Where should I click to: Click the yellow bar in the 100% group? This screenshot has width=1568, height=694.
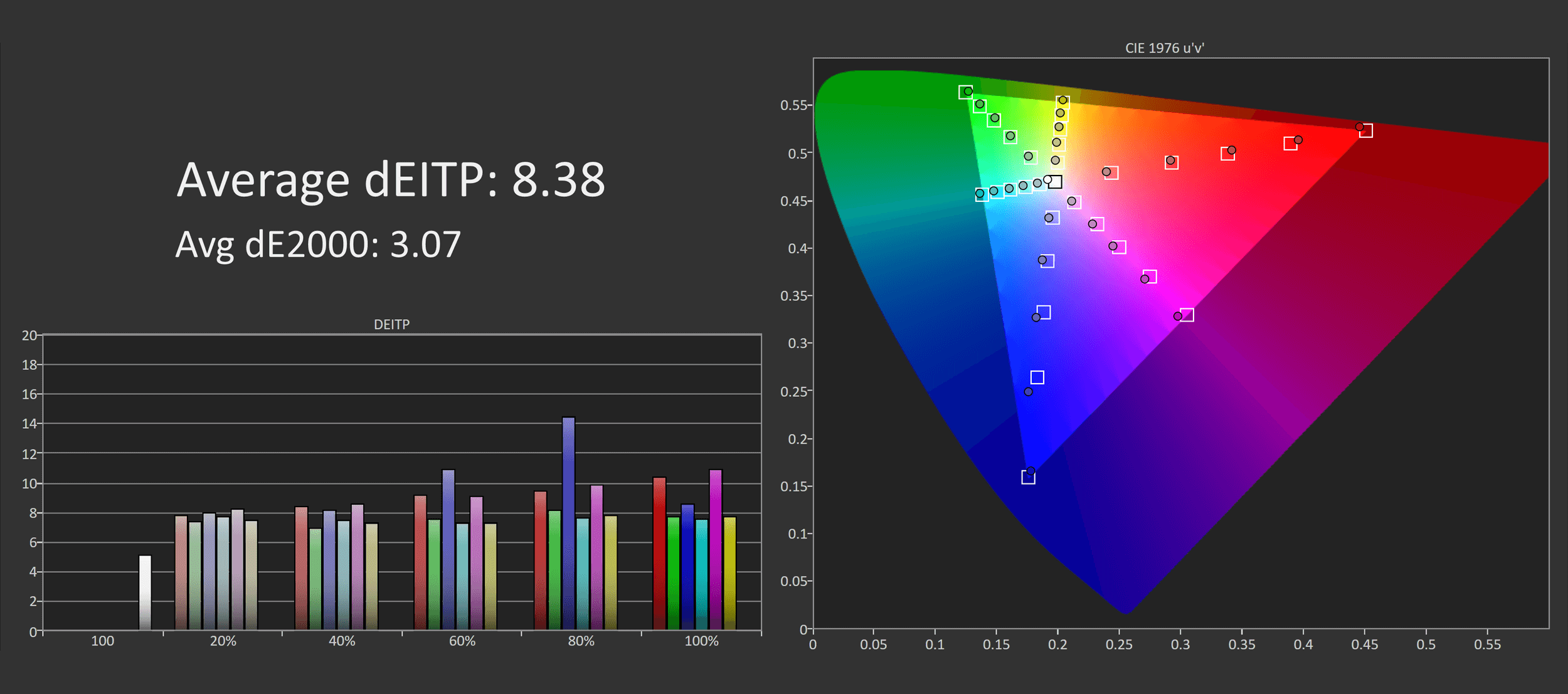(x=729, y=573)
